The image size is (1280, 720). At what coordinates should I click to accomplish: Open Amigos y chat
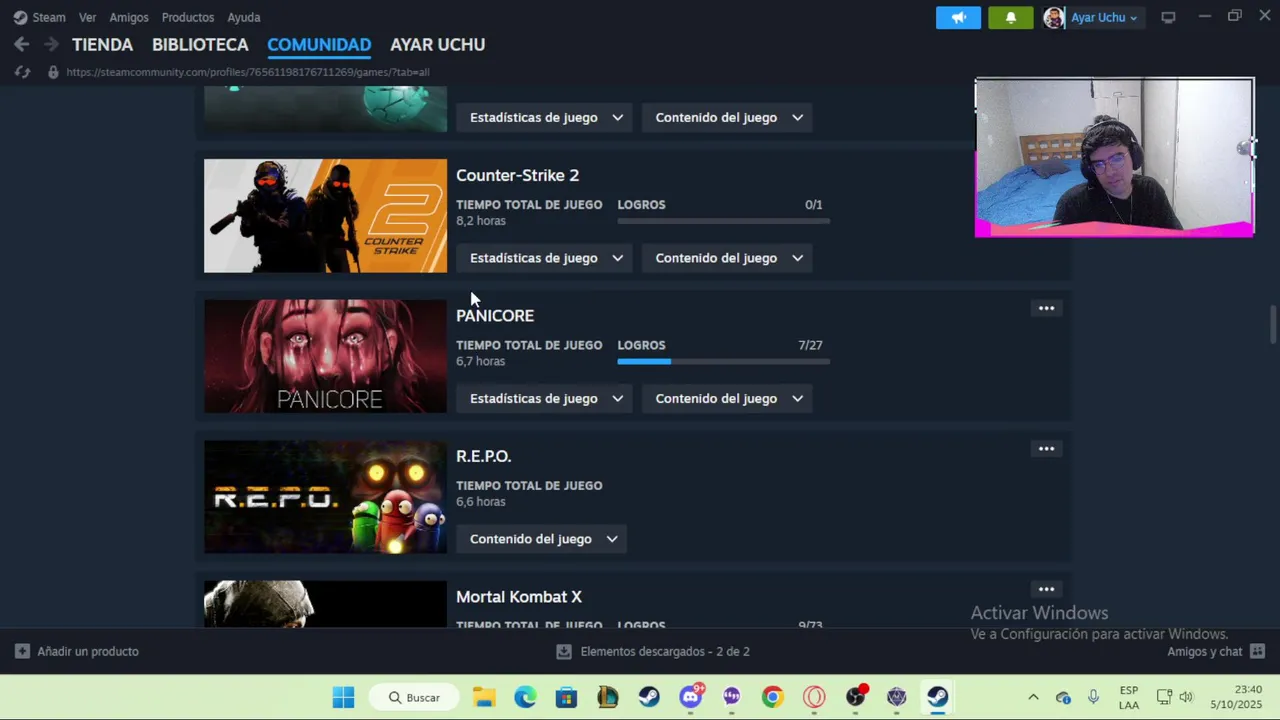(x=1205, y=651)
